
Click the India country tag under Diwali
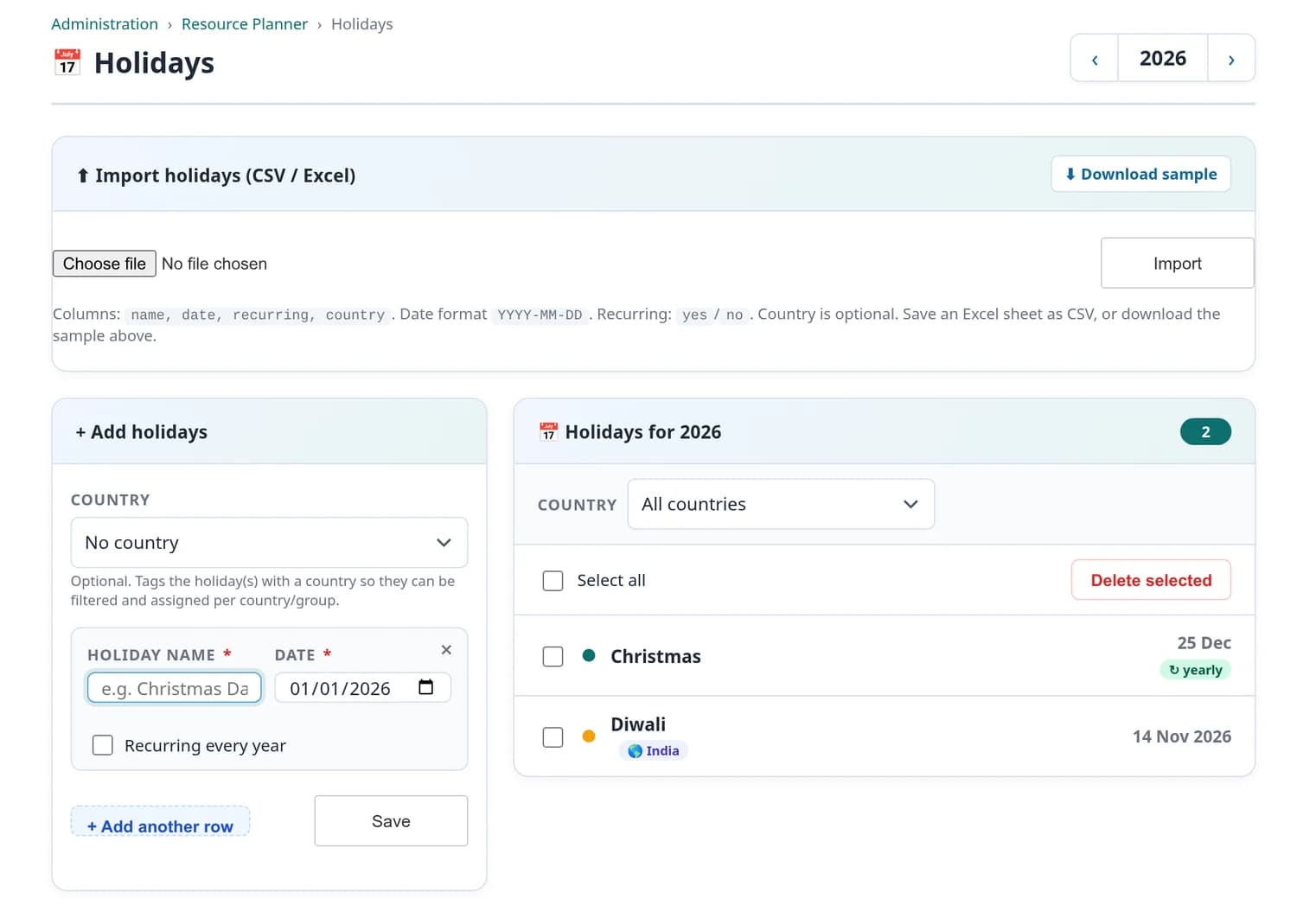[654, 750]
